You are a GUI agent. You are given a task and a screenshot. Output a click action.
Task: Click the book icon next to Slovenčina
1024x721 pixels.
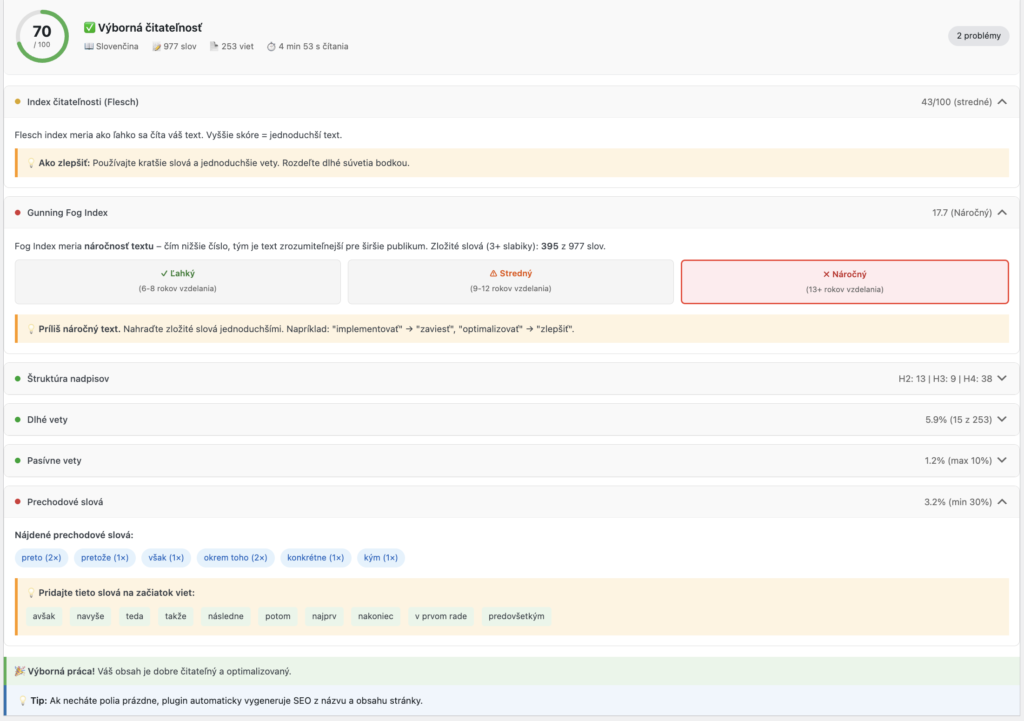click(89, 46)
